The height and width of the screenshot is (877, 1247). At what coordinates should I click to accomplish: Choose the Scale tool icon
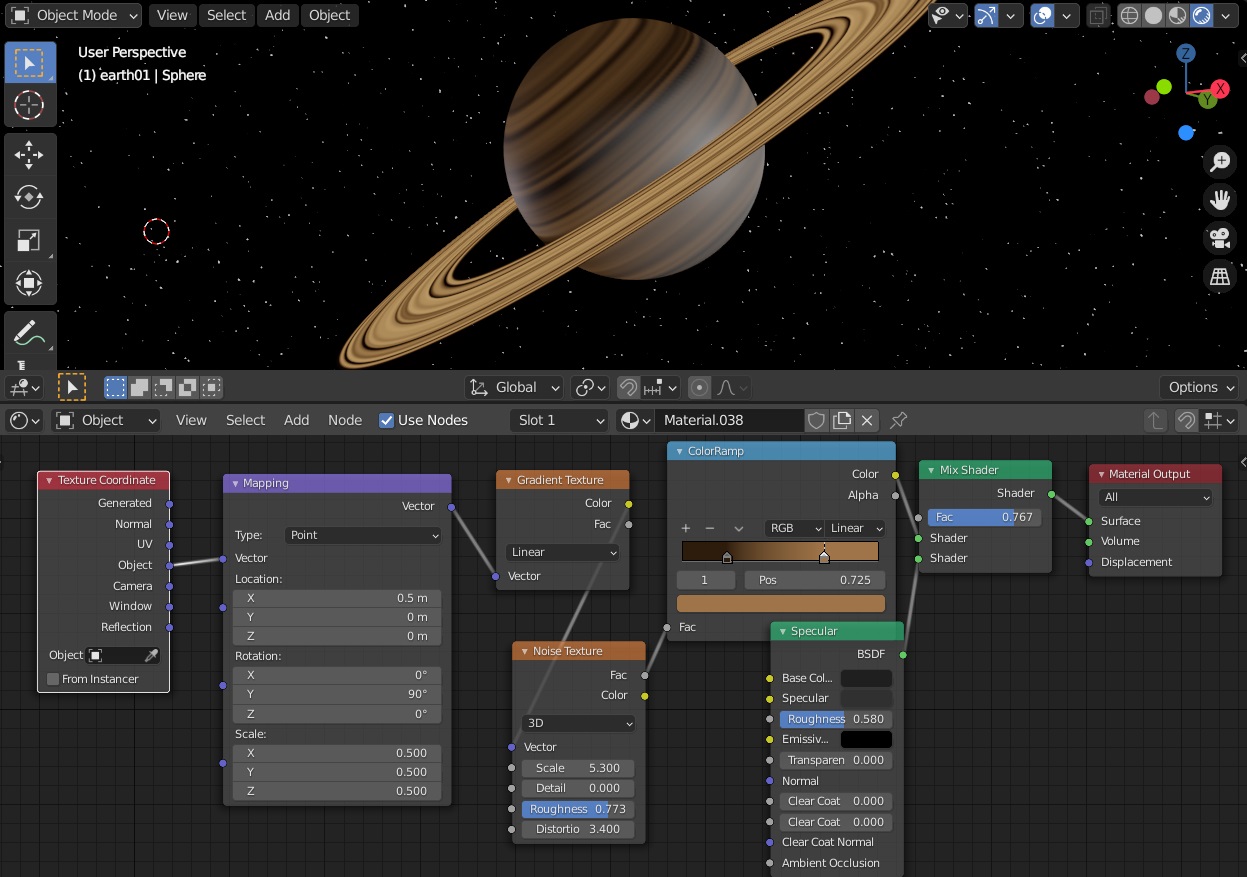click(x=29, y=240)
